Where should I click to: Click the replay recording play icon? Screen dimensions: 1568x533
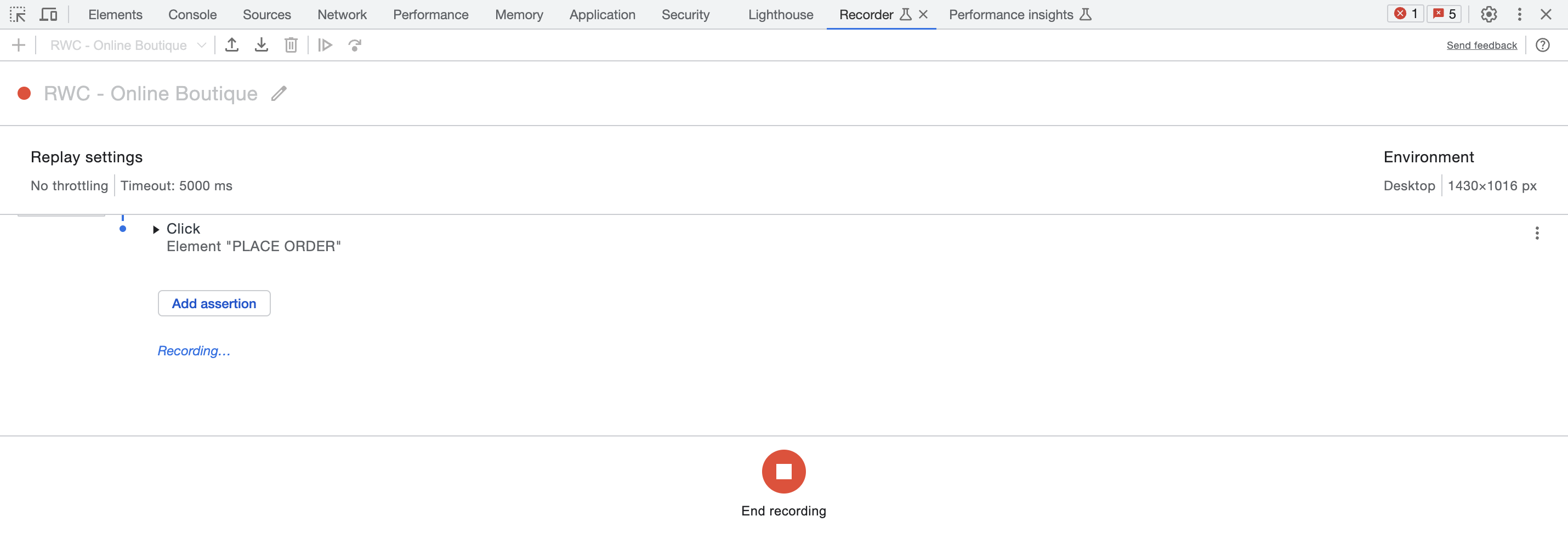click(x=325, y=45)
